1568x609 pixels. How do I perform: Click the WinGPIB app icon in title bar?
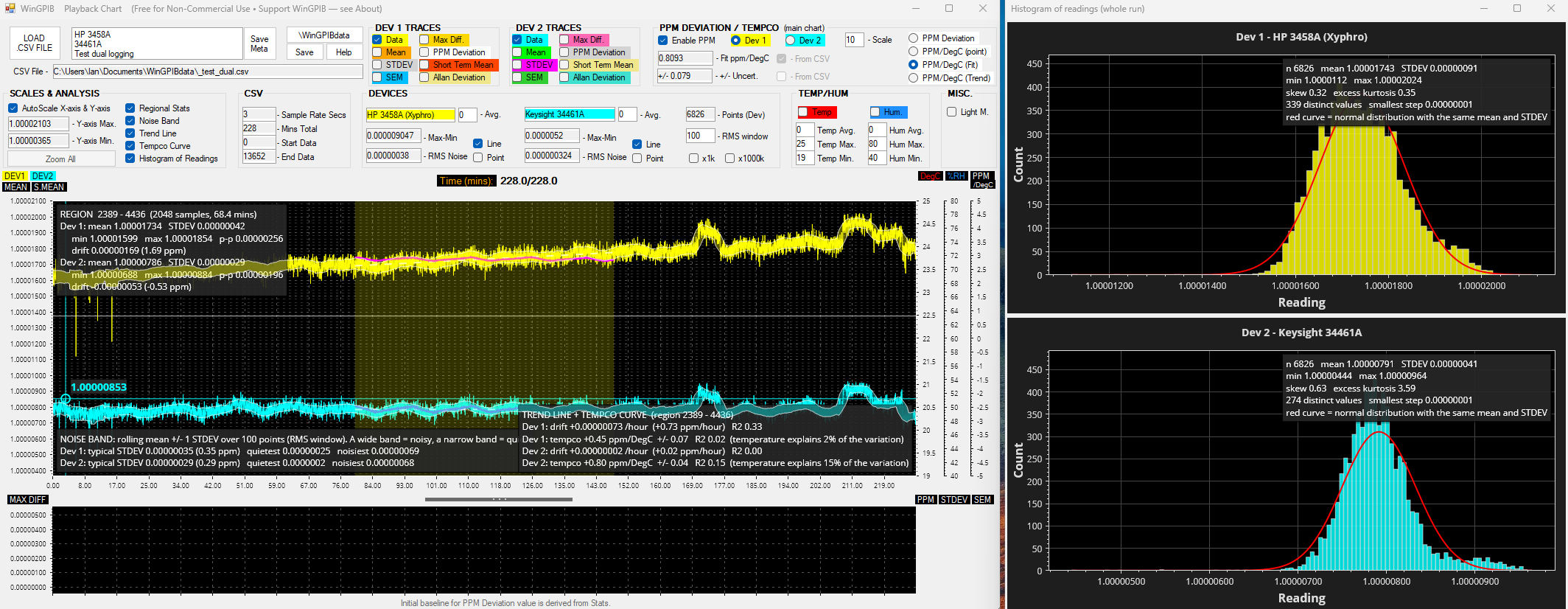pos(10,9)
